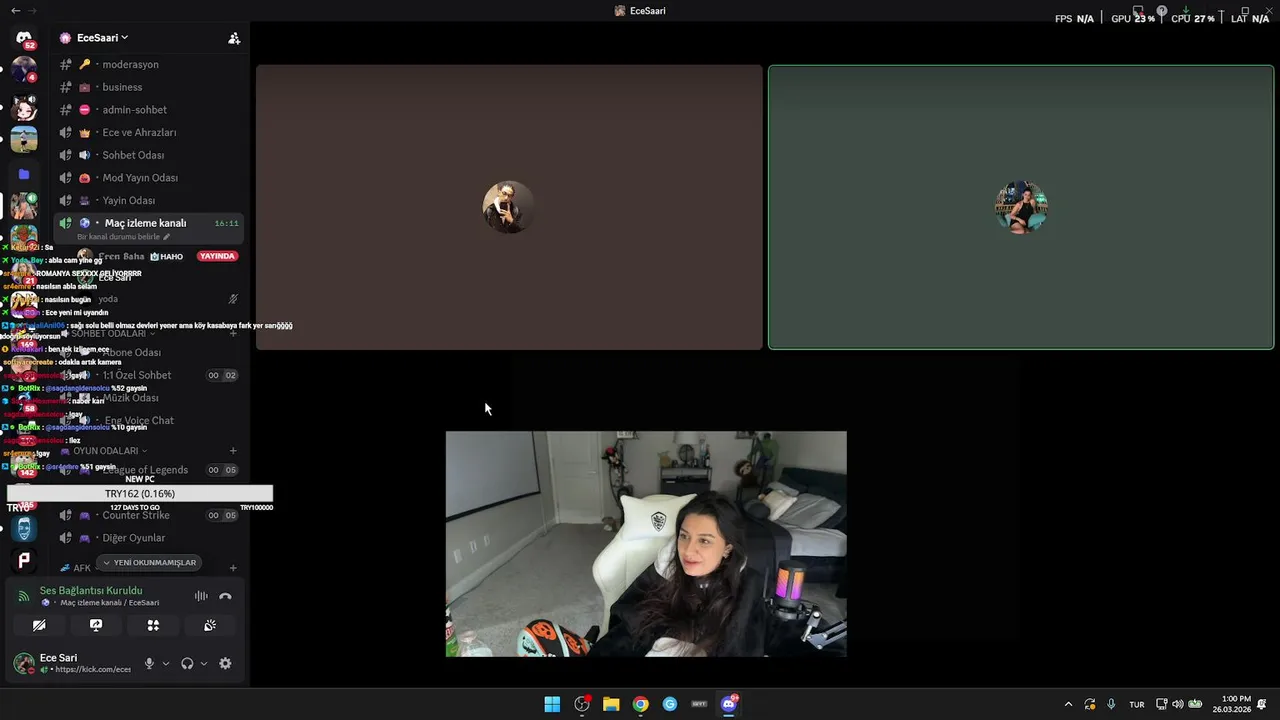Switch the TUR keyboard language indicator
The width and height of the screenshot is (1280, 720).
pos(1137,704)
